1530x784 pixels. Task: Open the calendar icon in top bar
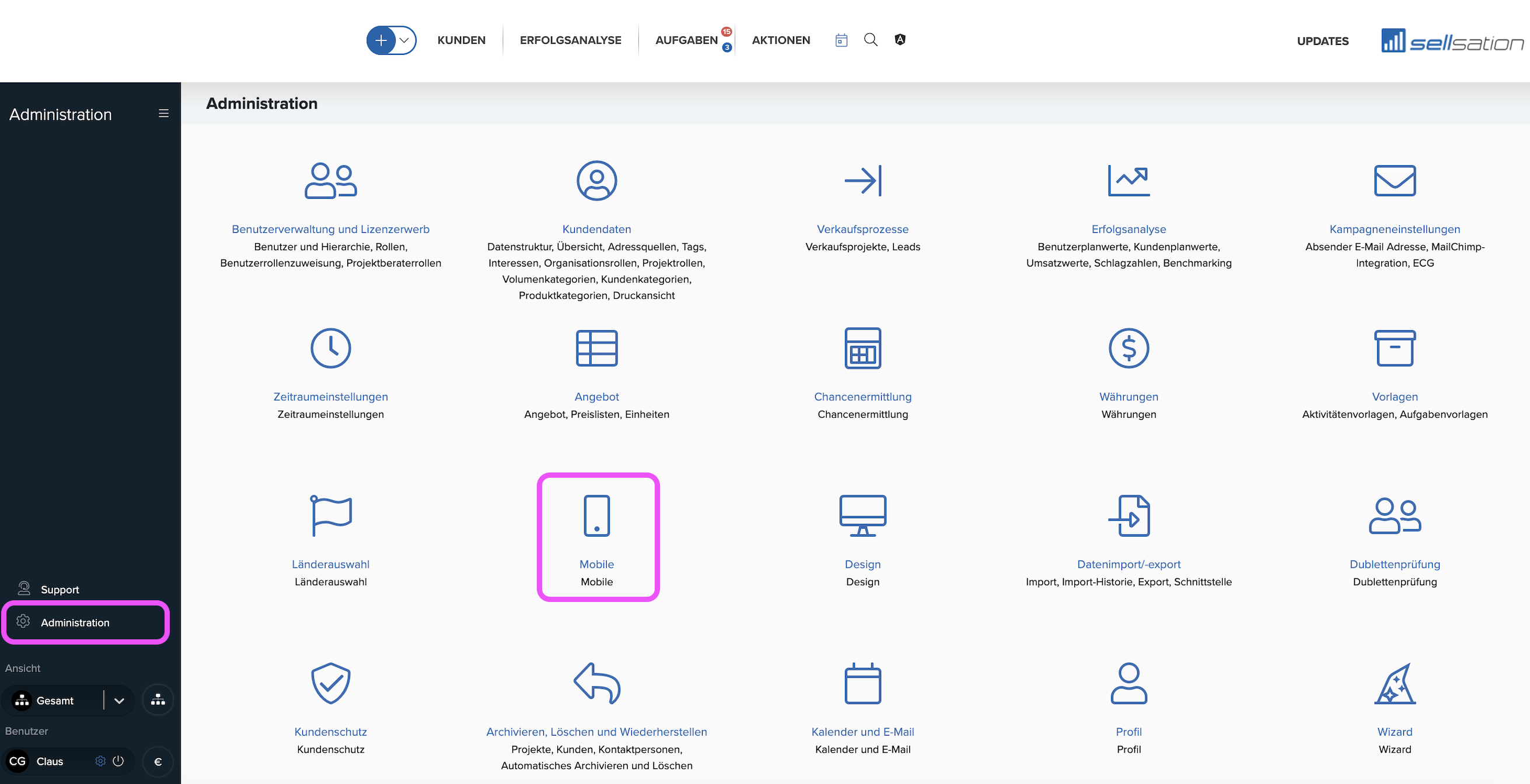pos(841,40)
